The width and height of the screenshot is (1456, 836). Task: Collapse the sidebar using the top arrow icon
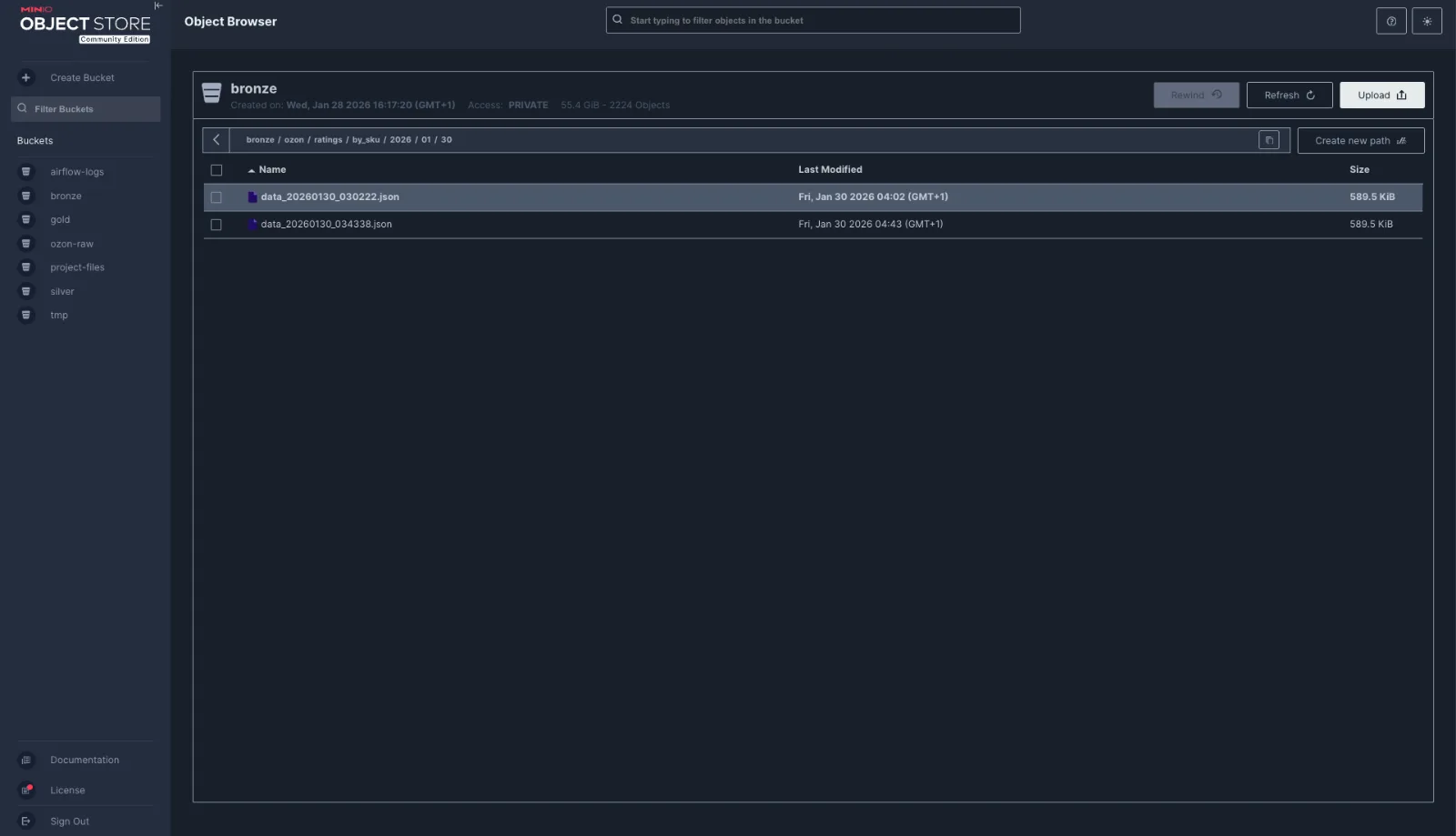pyautogui.click(x=158, y=5)
